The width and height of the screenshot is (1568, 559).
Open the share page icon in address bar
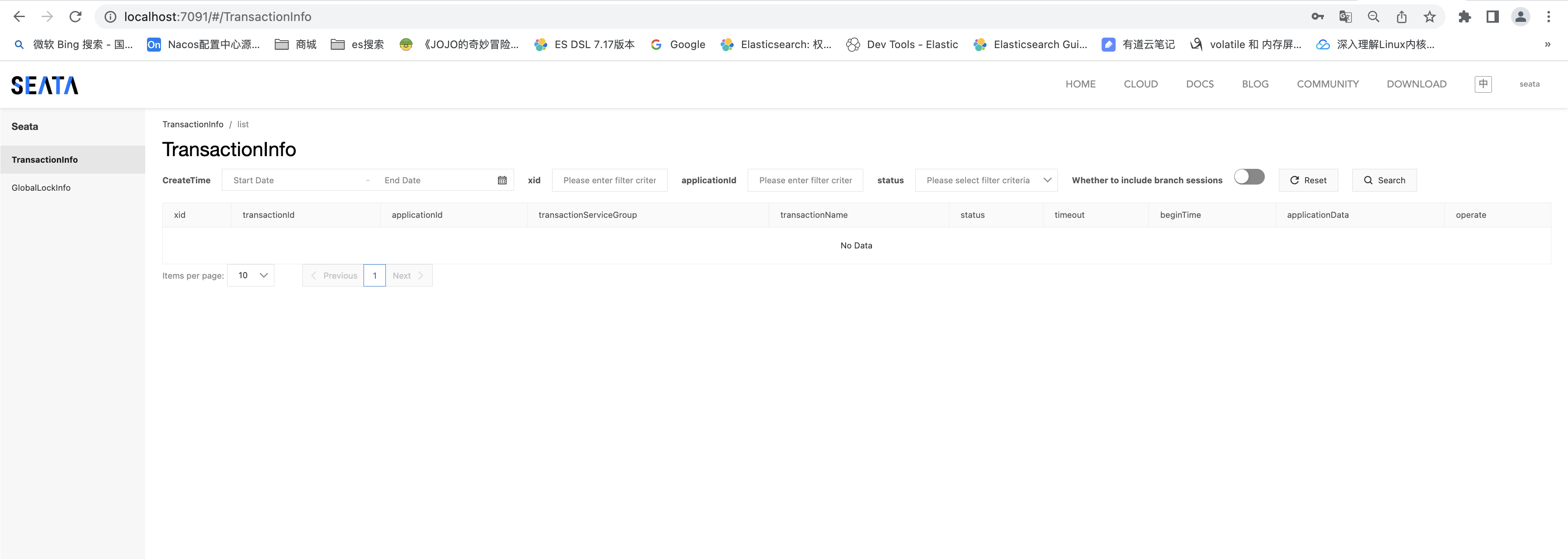[x=1401, y=17]
